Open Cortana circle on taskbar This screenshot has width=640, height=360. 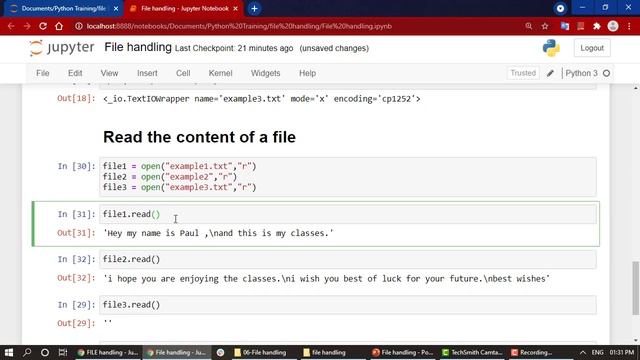tap(45, 352)
